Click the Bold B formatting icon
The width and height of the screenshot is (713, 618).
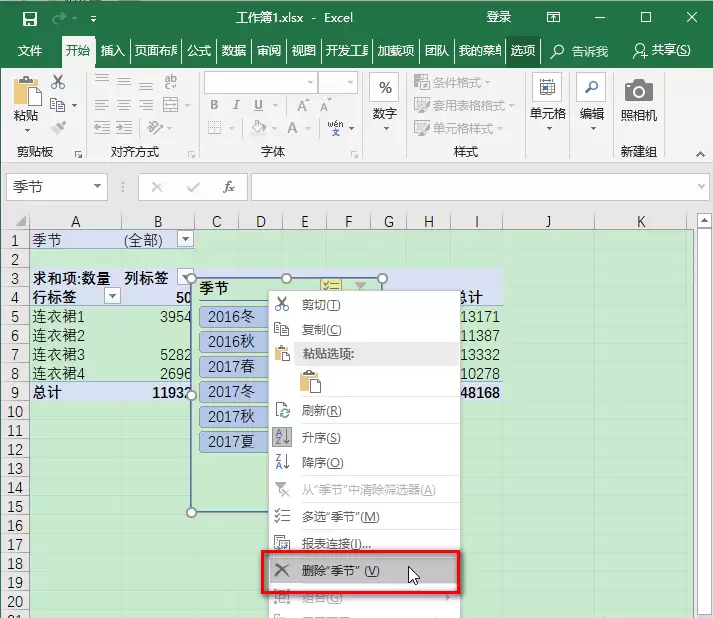coord(214,105)
